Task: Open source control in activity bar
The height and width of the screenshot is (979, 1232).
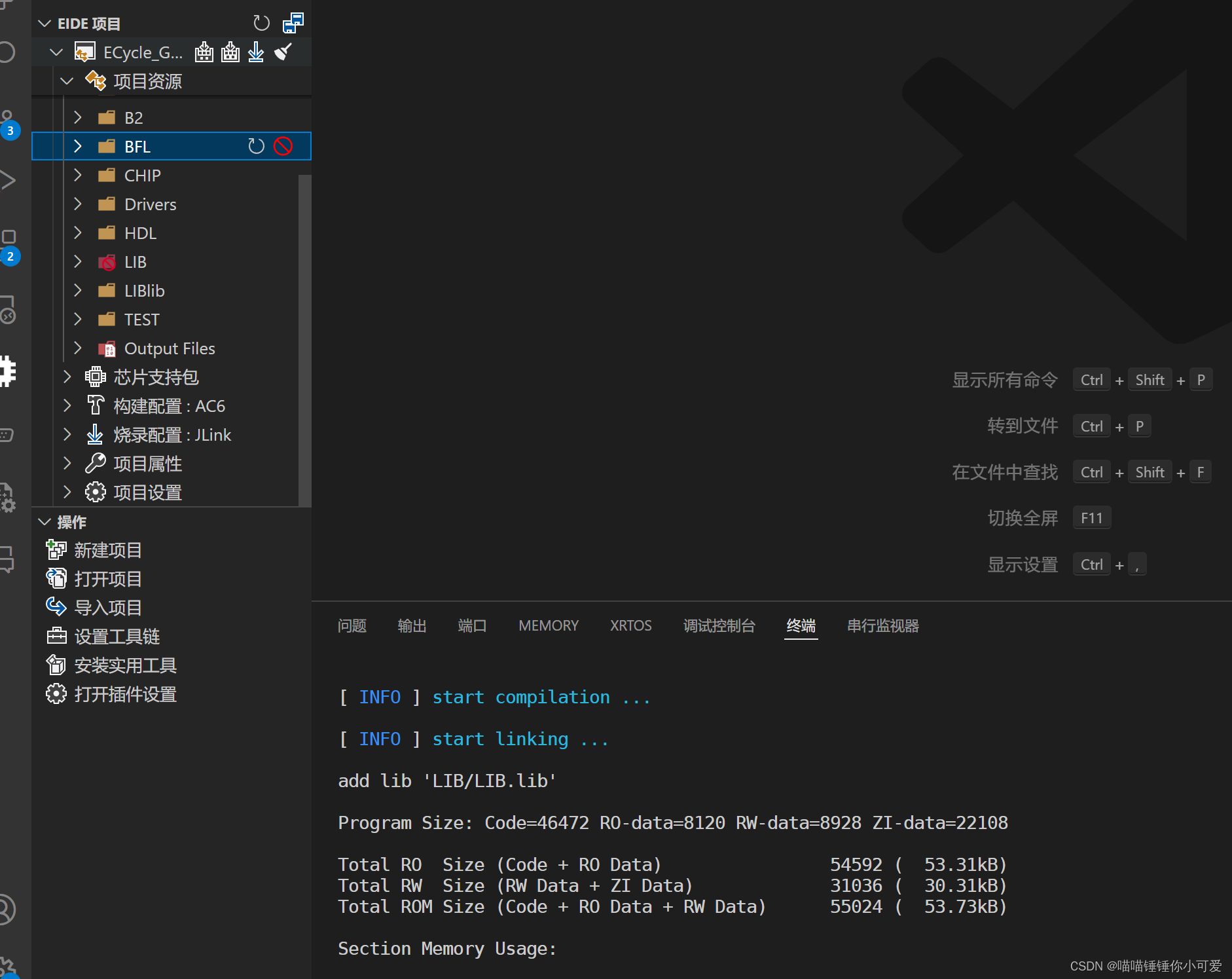Action: point(9,123)
